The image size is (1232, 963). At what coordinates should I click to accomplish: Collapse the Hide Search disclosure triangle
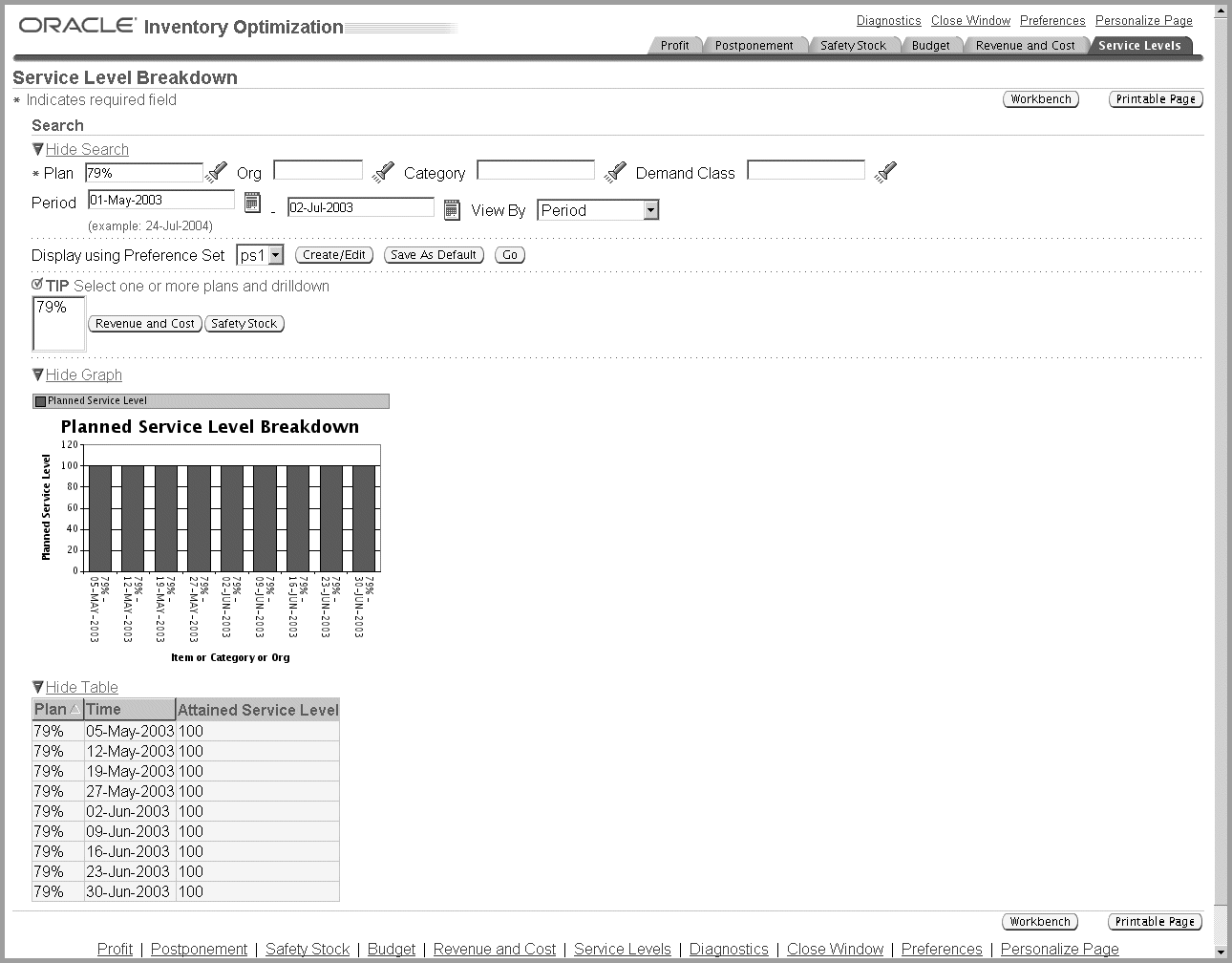pyautogui.click(x=38, y=149)
